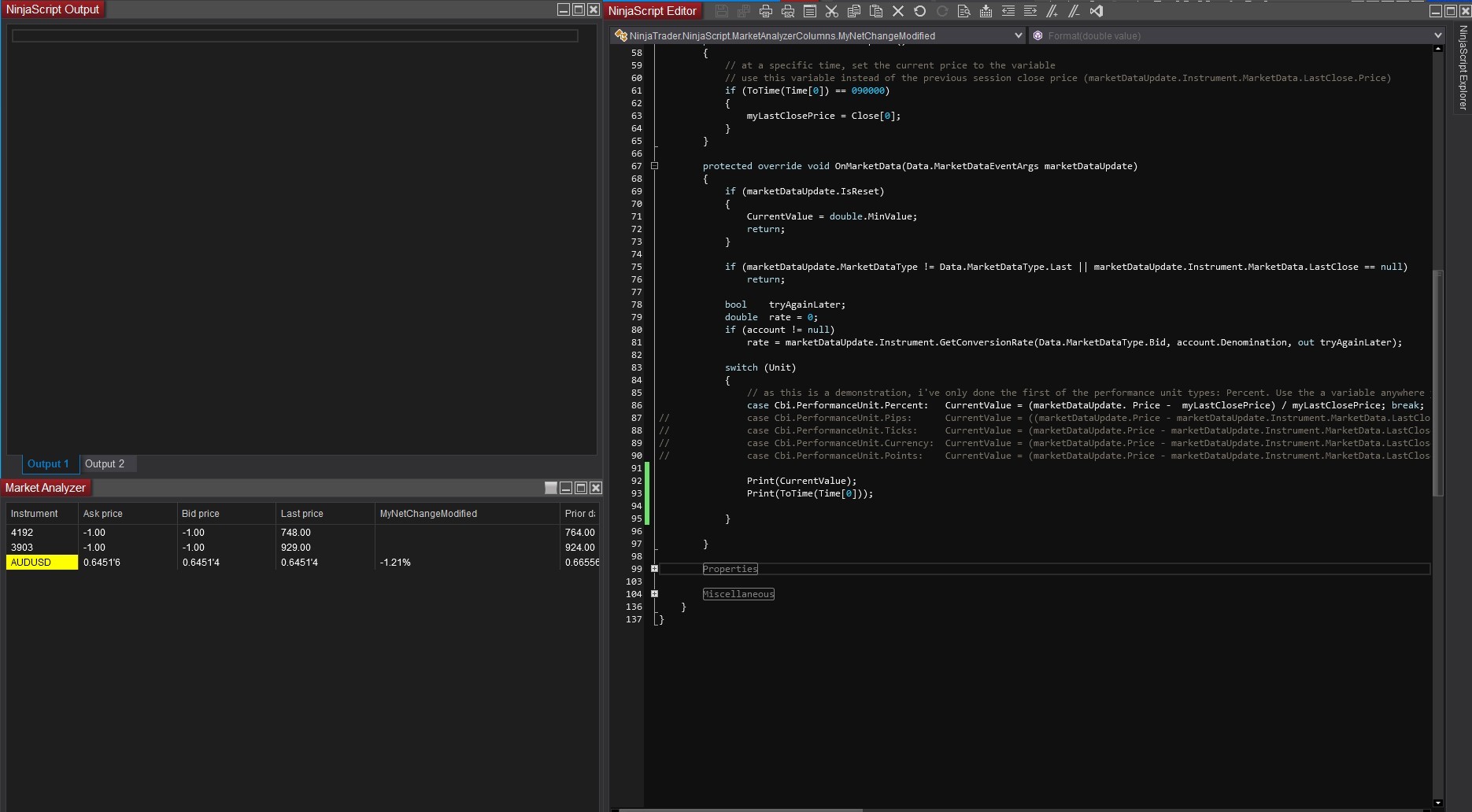Click the Paste clipboard icon

pos(876,11)
